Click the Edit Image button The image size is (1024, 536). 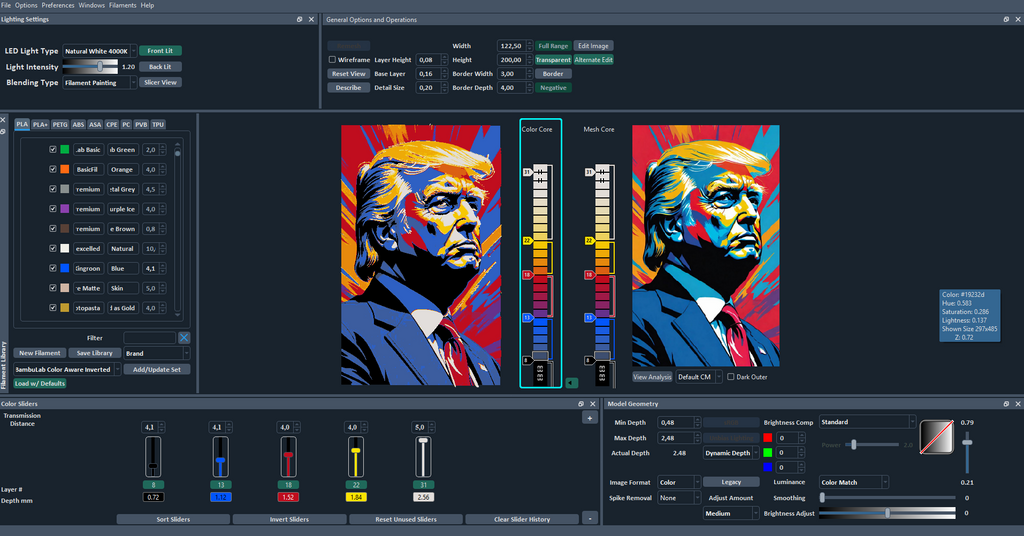593,46
